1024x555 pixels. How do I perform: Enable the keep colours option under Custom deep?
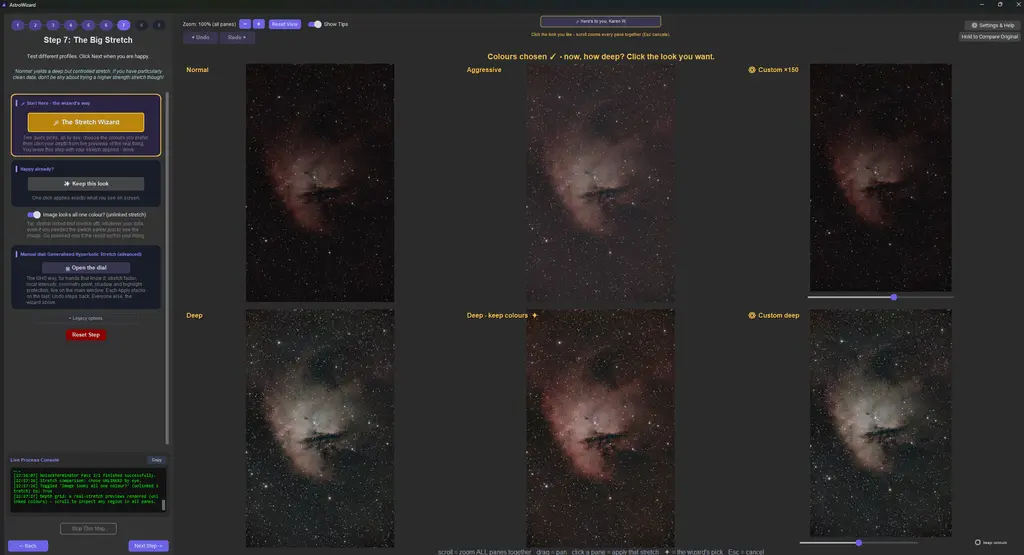tap(978, 543)
